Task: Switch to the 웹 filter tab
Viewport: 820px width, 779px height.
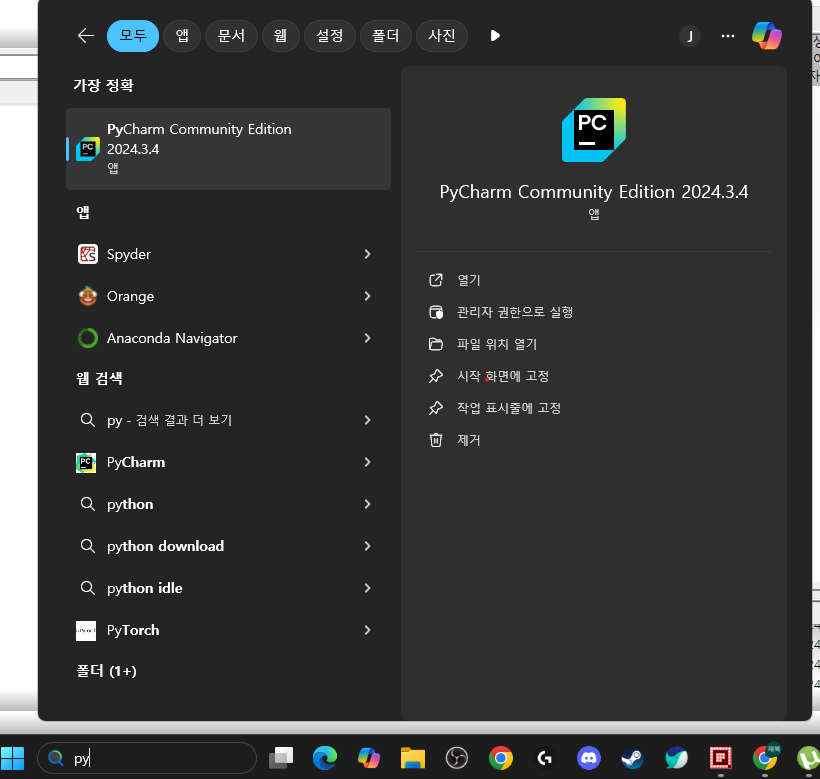Action: (x=280, y=36)
